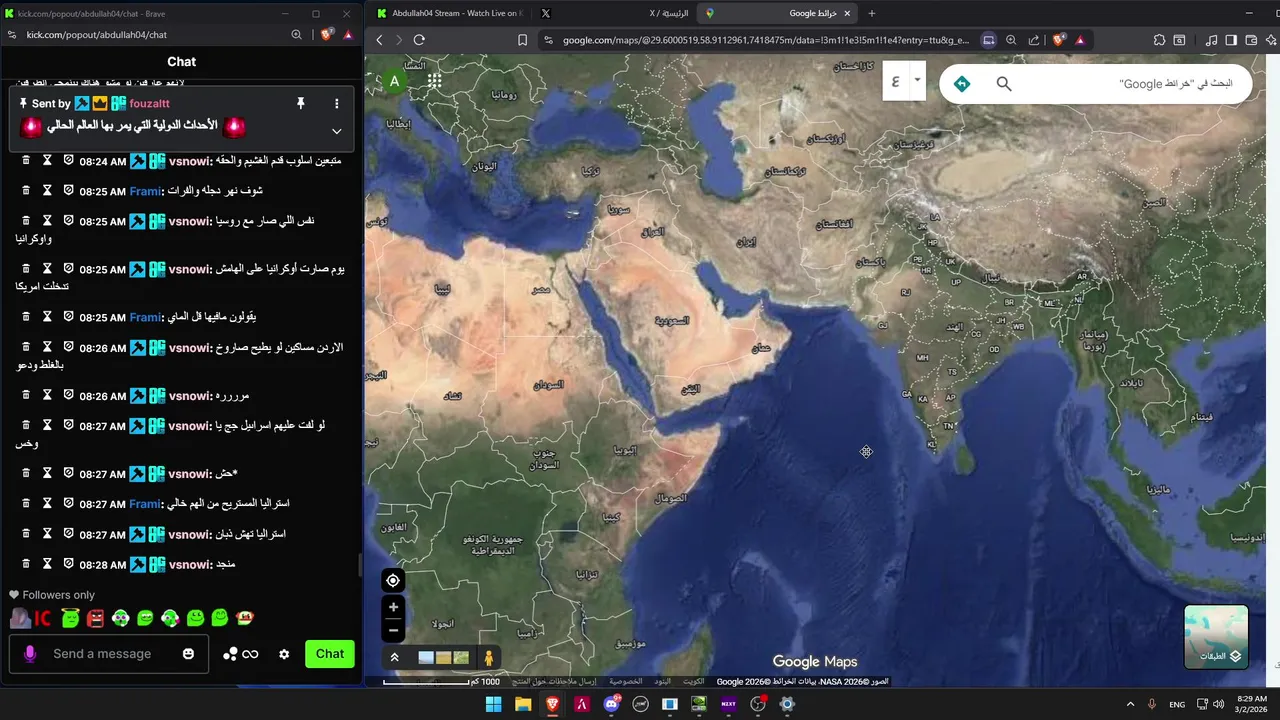Click the Send product feedback link in Maps footer
Screen dimensions: 1280x720
(553, 682)
